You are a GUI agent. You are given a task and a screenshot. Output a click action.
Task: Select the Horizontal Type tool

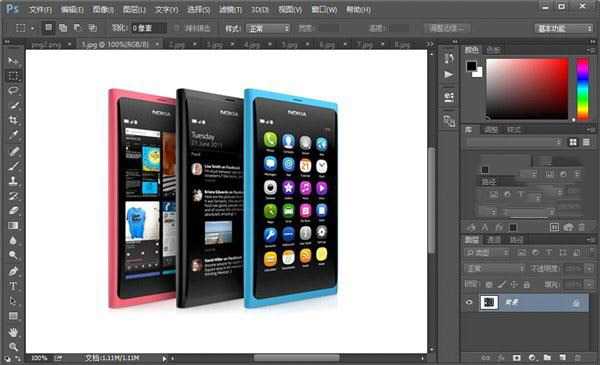tap(13, 286)
